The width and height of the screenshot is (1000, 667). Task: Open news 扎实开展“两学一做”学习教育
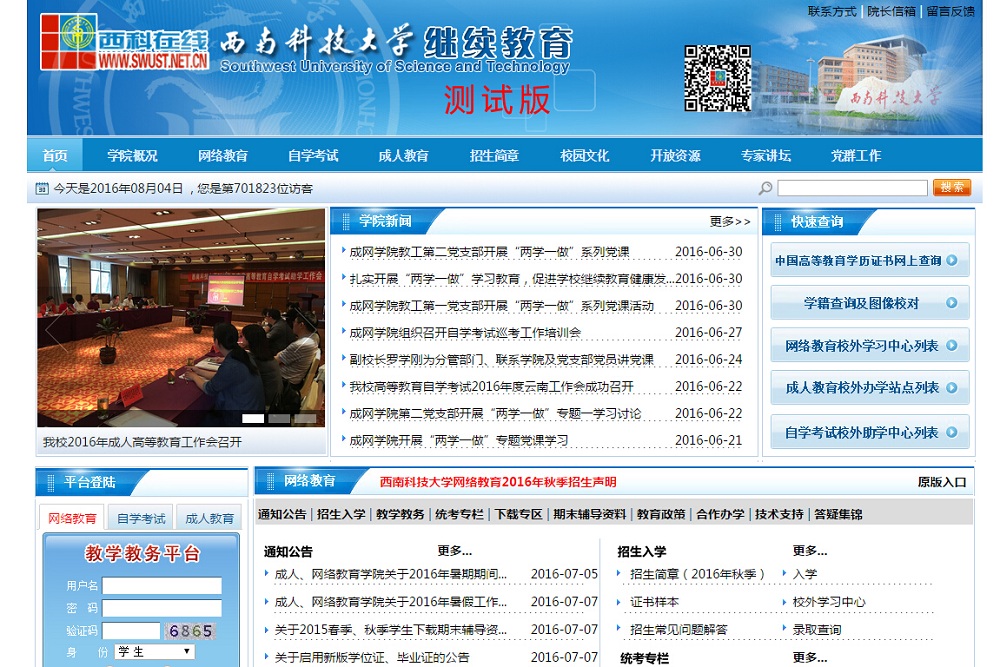pyautogui.click(x=511, y=279)
